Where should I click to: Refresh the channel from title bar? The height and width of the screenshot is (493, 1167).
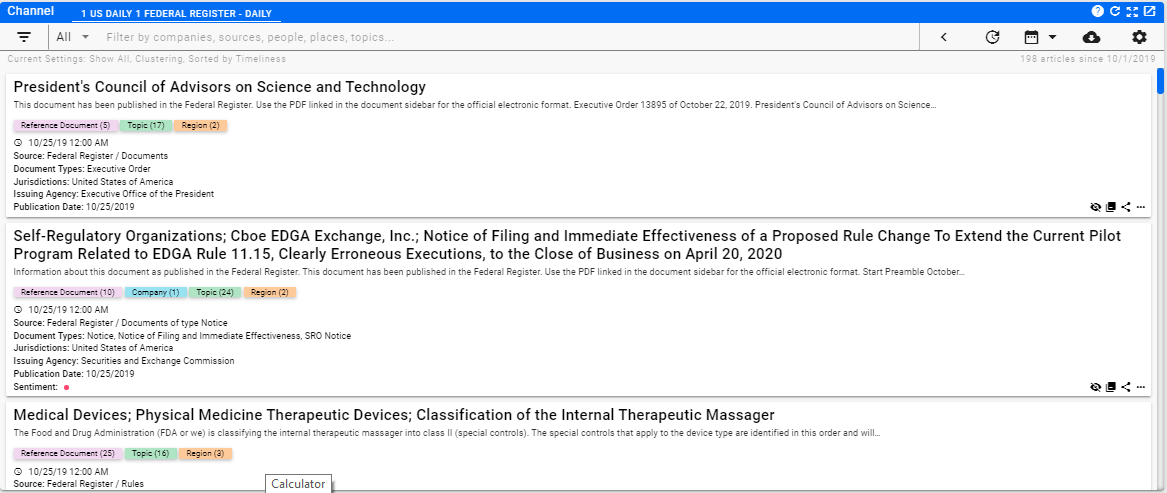coord(1115,11)
